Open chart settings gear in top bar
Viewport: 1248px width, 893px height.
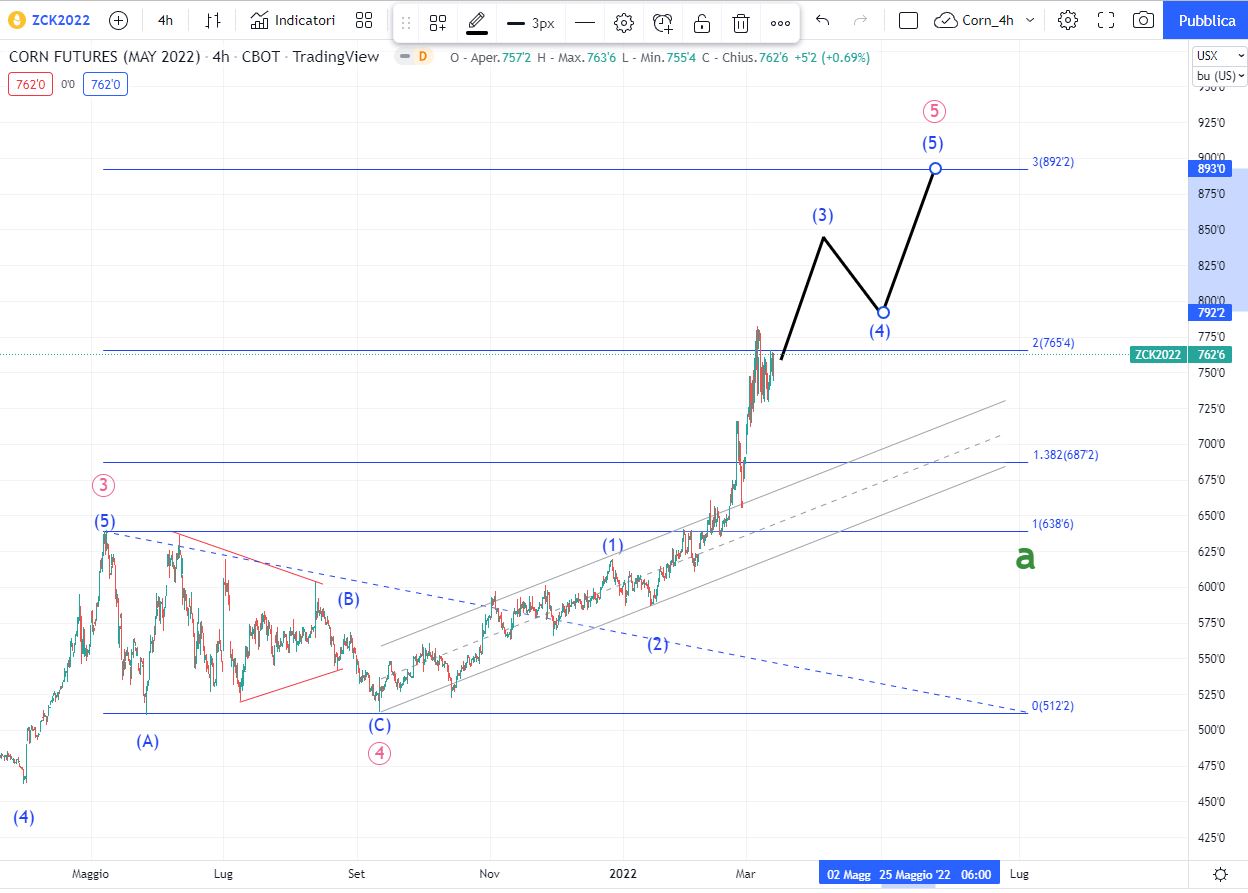[1068, 20]
